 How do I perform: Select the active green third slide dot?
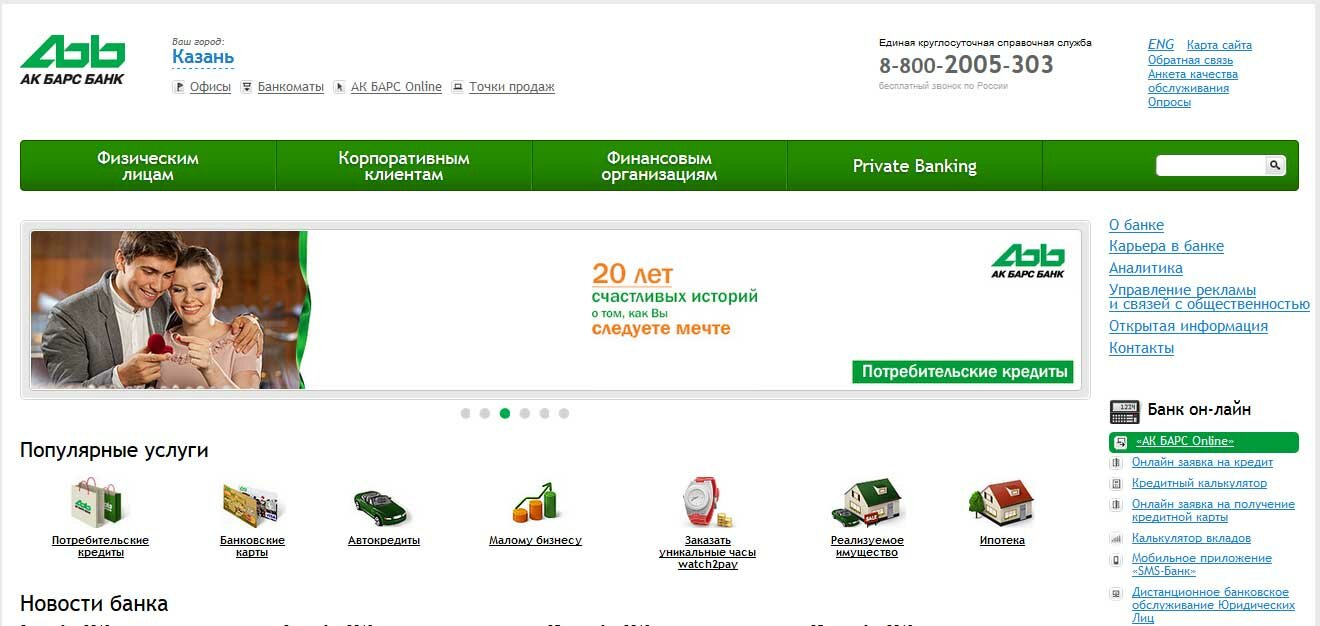pos(505,413)
